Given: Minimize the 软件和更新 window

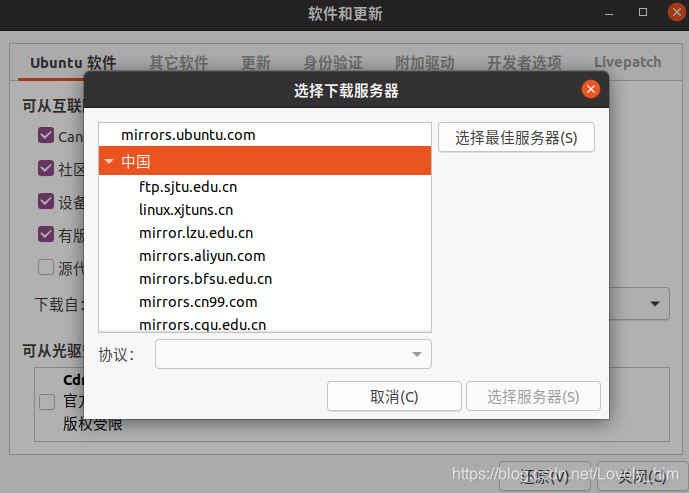Looking at the screenshot, I should click(609, 14).
